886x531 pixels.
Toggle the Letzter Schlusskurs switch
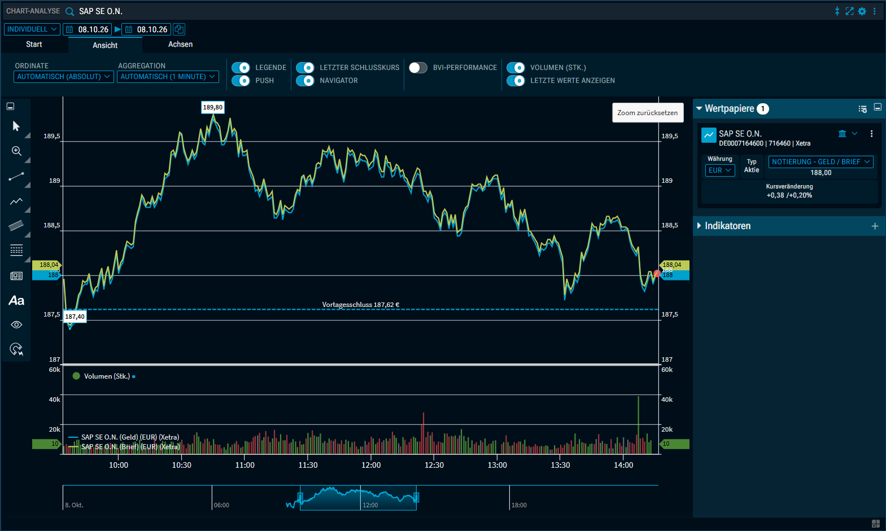(305, 67)
